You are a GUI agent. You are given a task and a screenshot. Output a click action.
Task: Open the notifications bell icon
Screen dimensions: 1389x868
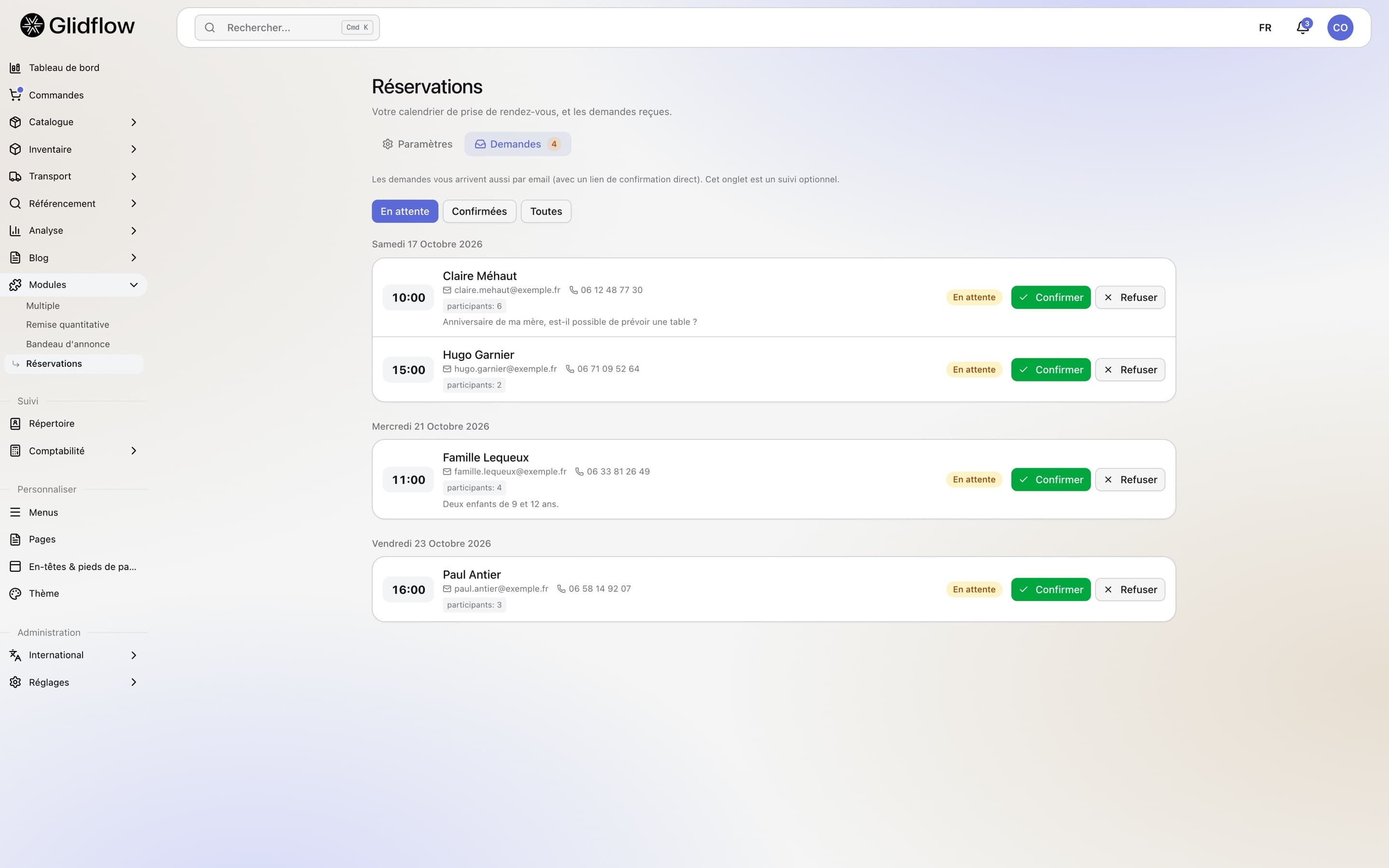pos(1302,27)
